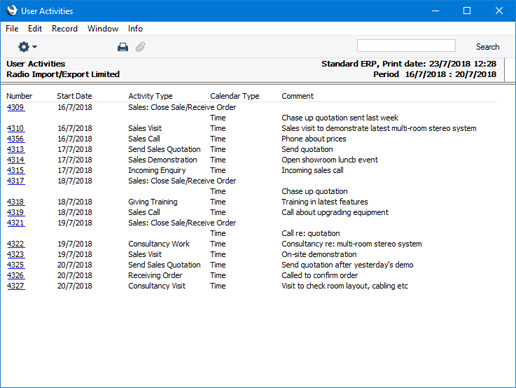
Task: Click the Comment column header
Action: click(x=297, y=96)
